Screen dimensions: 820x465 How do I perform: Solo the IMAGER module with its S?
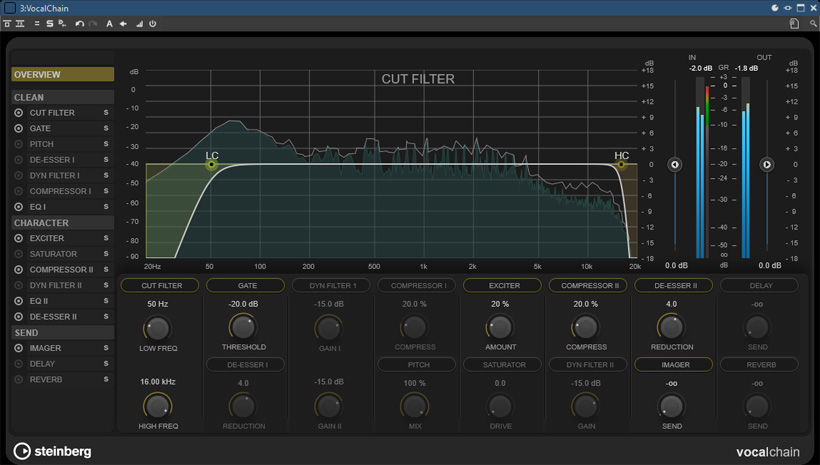click(x=106, y=348)
